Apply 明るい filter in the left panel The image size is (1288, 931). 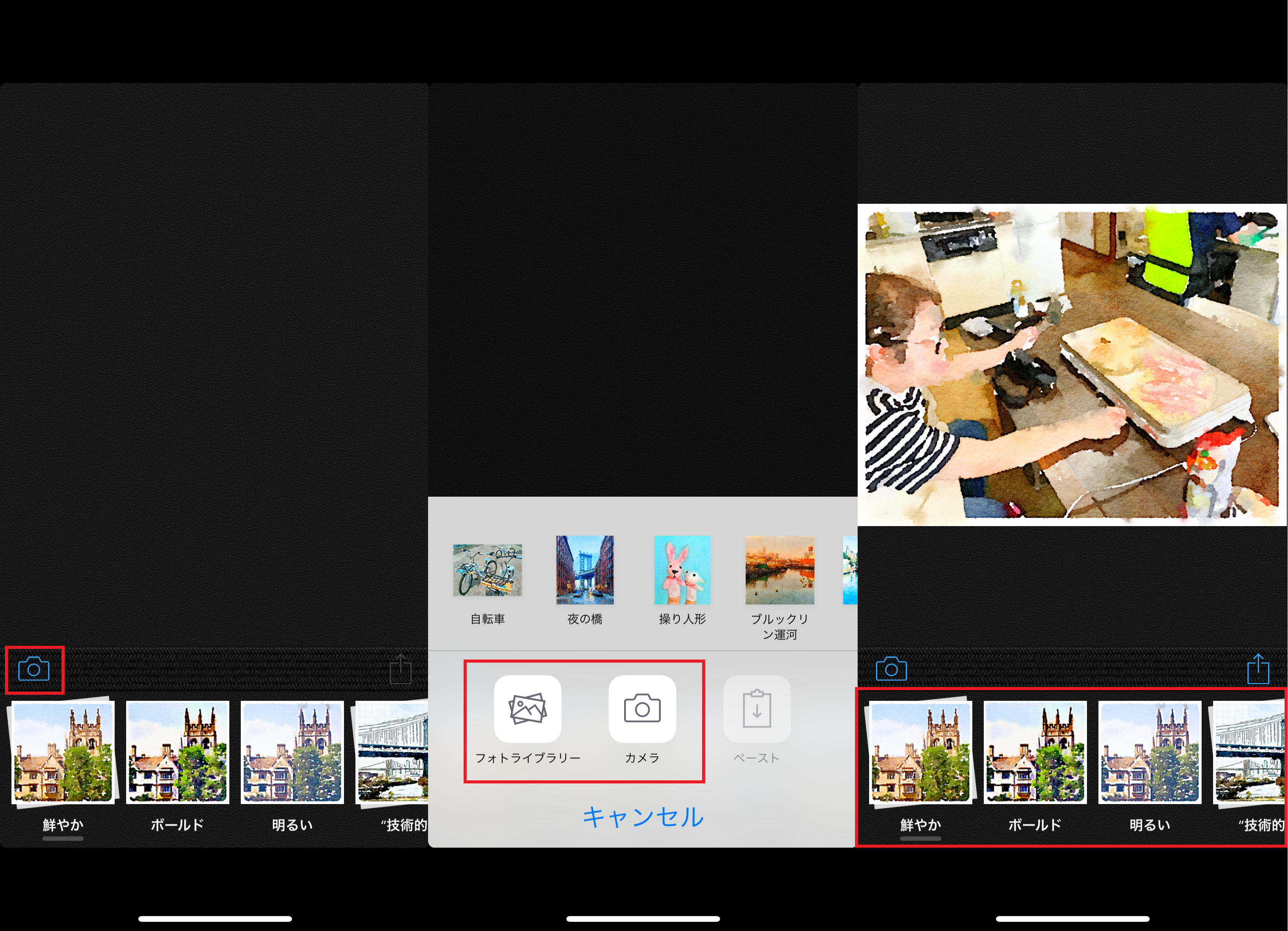pos(292,753)
